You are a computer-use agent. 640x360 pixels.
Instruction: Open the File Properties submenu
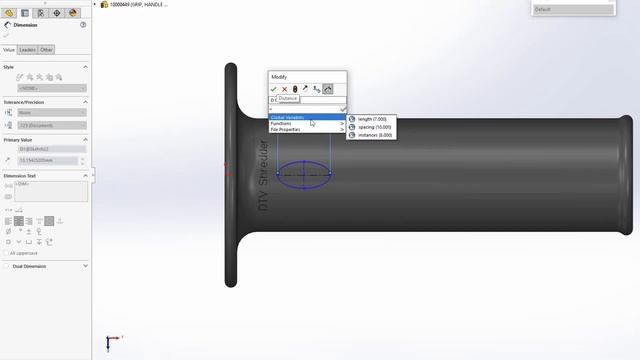tap(307, 129)
